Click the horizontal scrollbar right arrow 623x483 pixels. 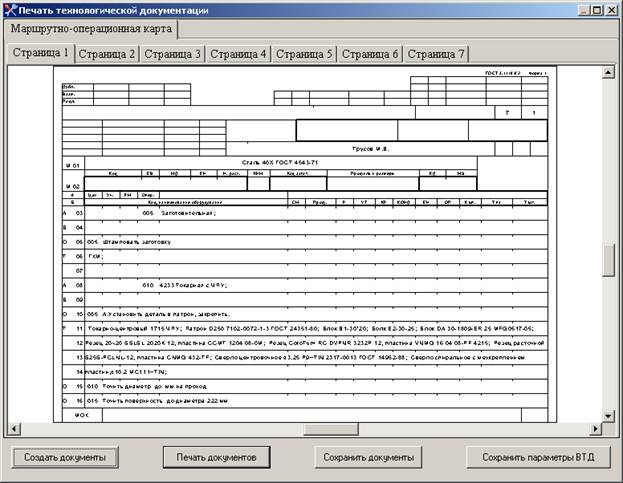pos(595,429)
